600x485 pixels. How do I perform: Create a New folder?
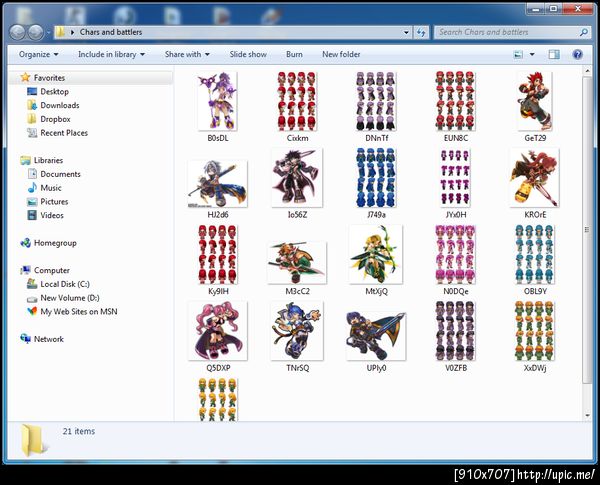tap(341, 54)
